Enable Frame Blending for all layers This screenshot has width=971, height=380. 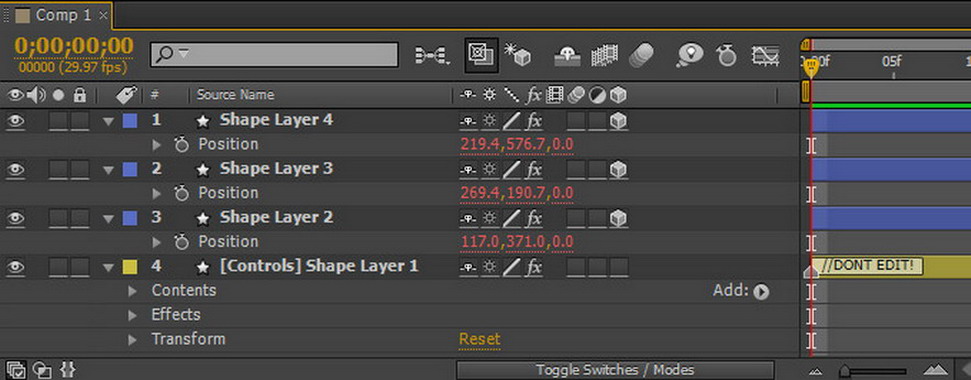tap(604, 56)
